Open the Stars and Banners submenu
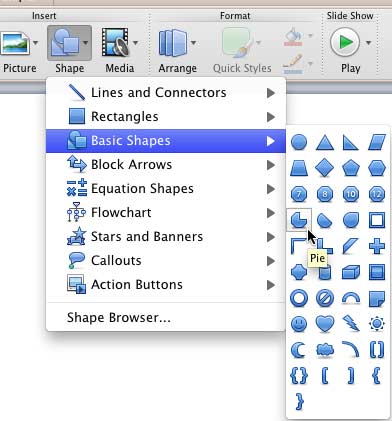Image resolution: width=392 pixels, height=421 pixels. (x=166, y=237)
